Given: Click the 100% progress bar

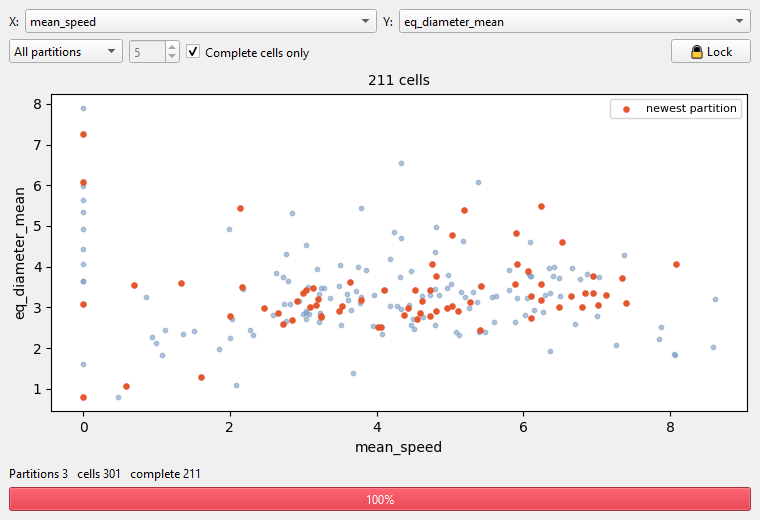Looking at the screenshot, I should pyautogui.click(x=380, y=499).
